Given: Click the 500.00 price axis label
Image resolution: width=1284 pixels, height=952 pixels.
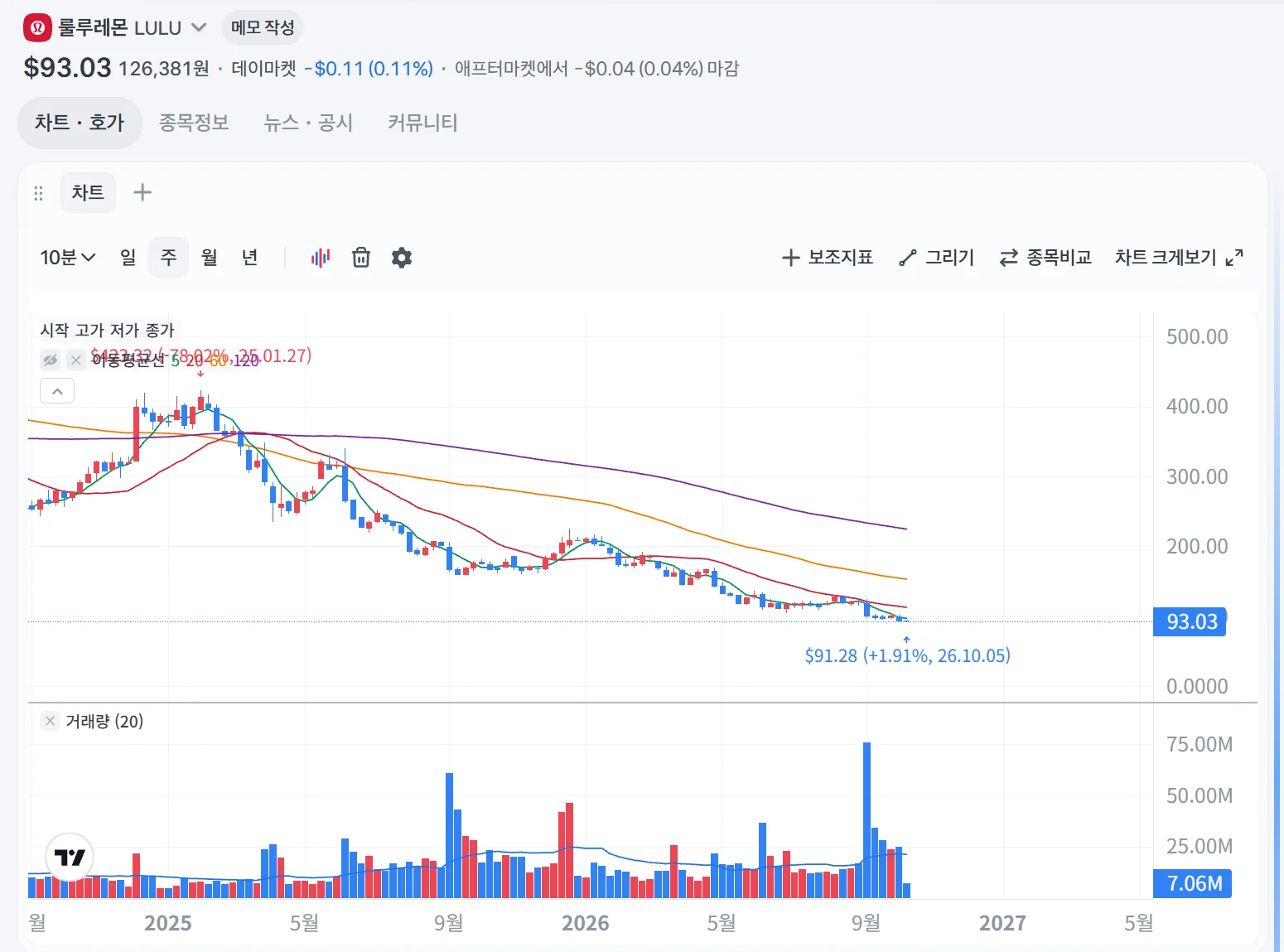Looking at the screenshot, I should point(1197,336).
